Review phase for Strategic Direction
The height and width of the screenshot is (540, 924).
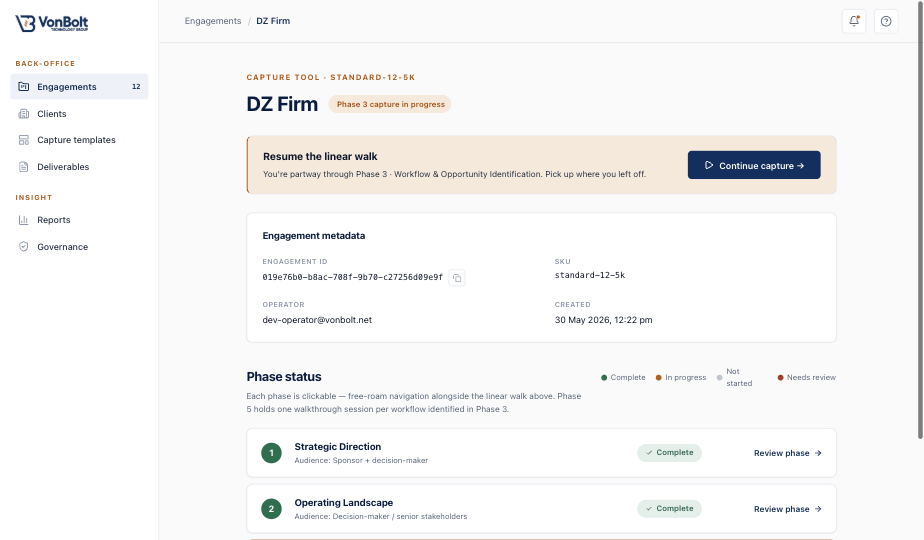pyautogui.click(x=787, y=453)
